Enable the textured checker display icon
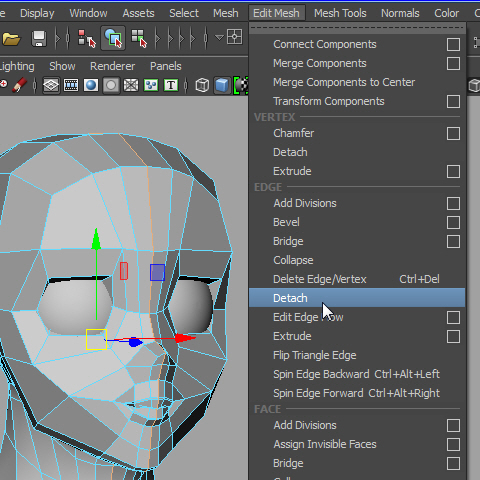The image size is (480, 480). tap(241, 85)
